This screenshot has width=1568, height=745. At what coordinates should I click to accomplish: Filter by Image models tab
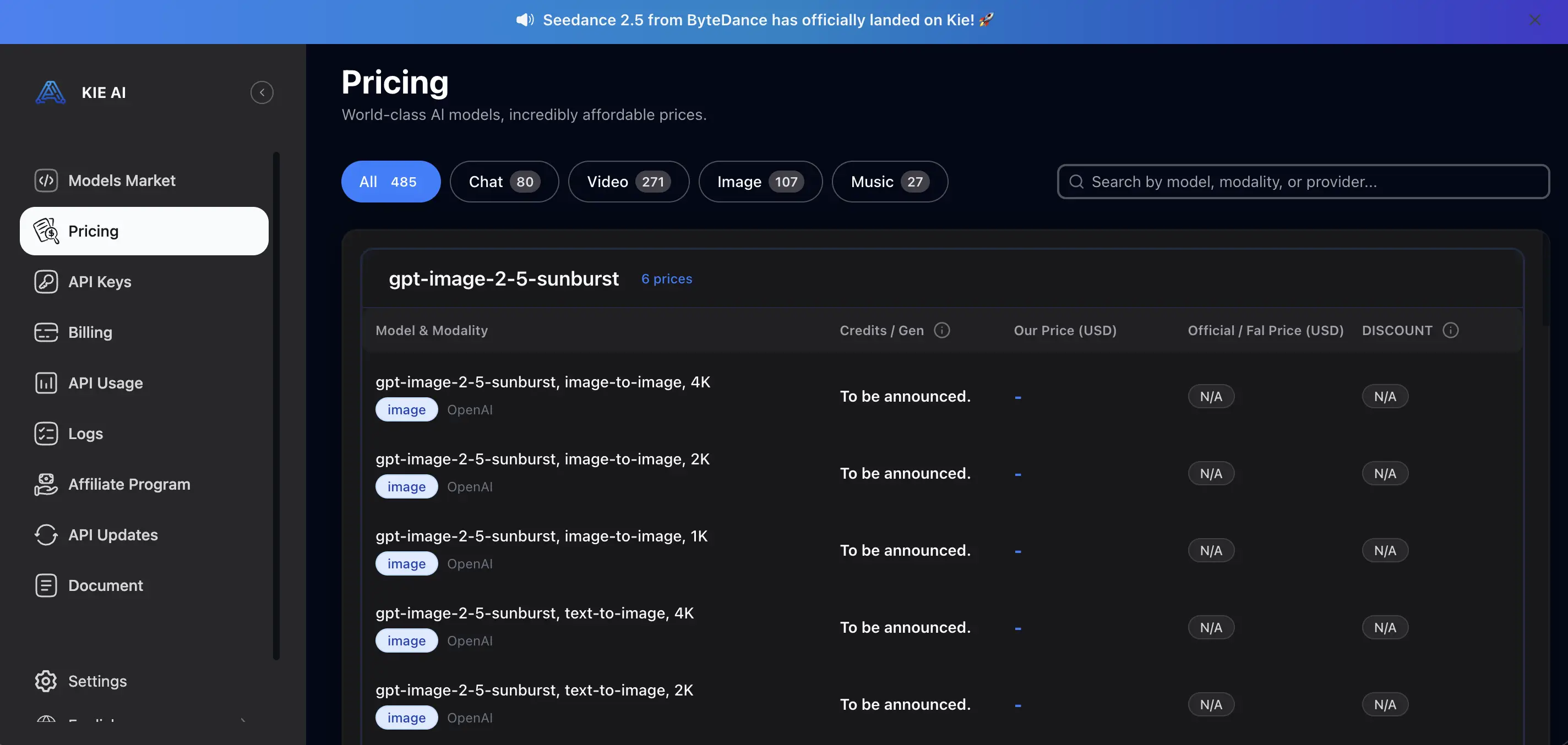tap(760, 182)
